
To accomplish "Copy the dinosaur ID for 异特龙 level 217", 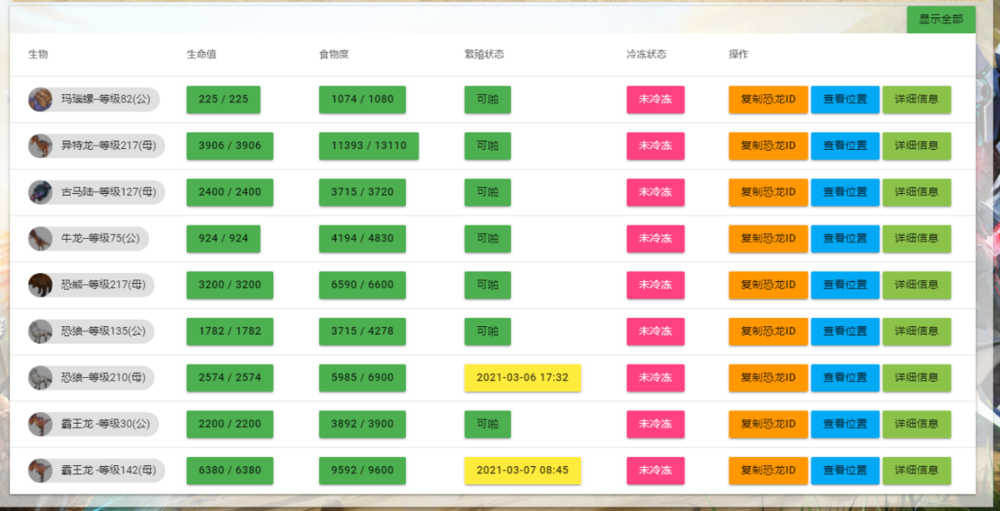I will [767, 146].
